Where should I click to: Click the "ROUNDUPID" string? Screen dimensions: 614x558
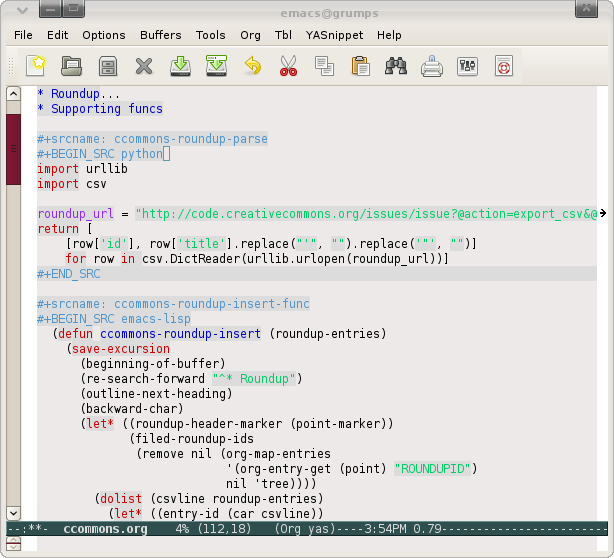tap(432, 469)
